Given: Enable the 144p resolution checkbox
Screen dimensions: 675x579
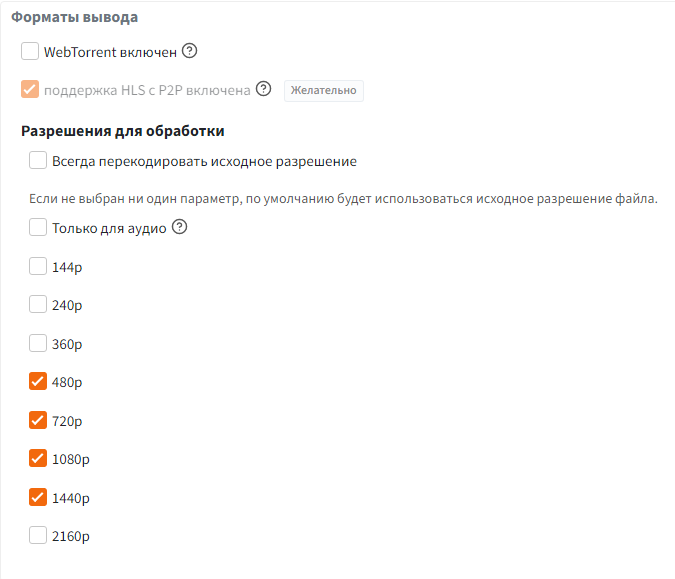Looking at the screenshot, I should pos(38,266).
